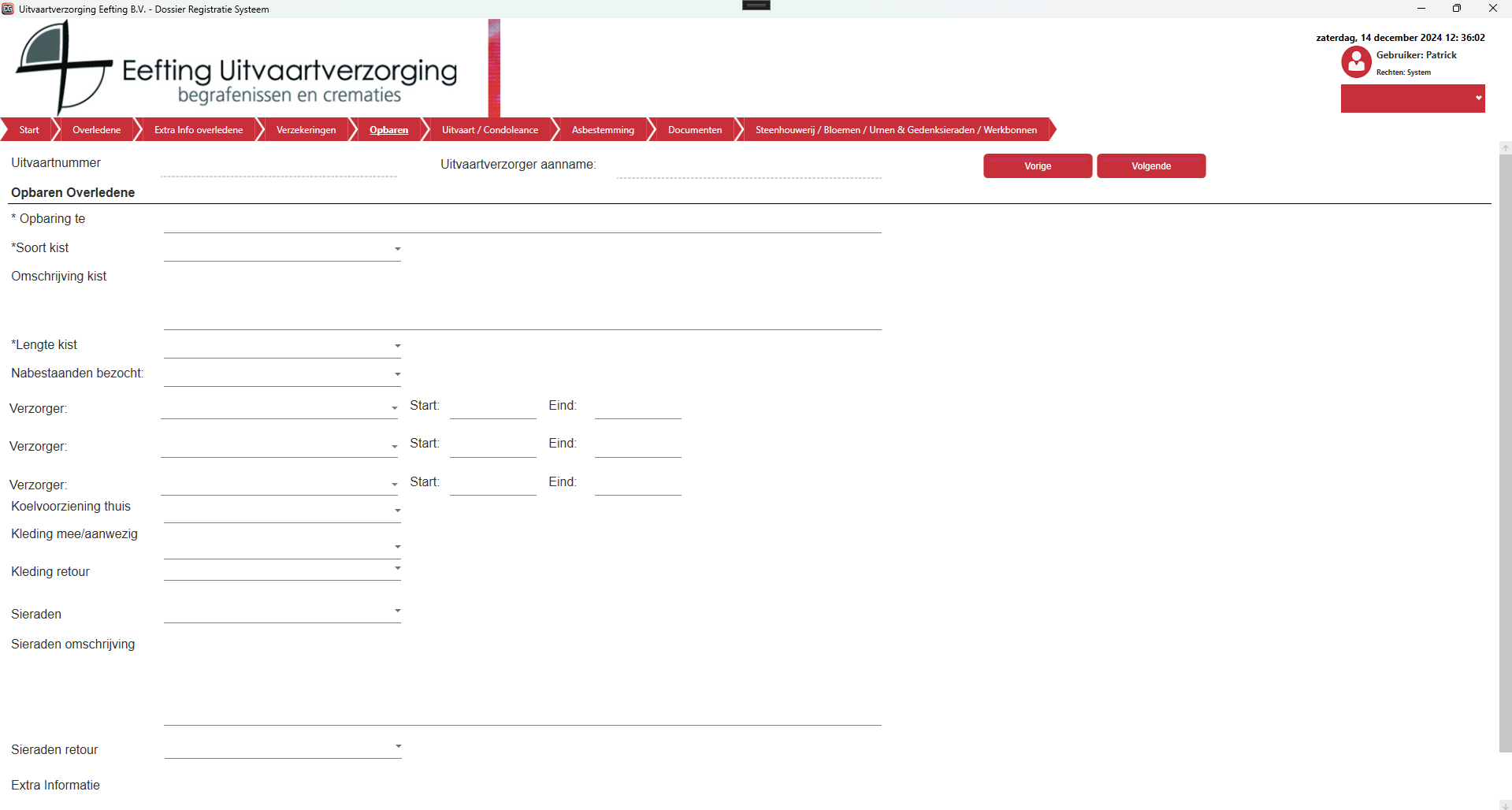1512x810 pixels.
Task: Switch to the Overledene tab
Action: (96, 130)
